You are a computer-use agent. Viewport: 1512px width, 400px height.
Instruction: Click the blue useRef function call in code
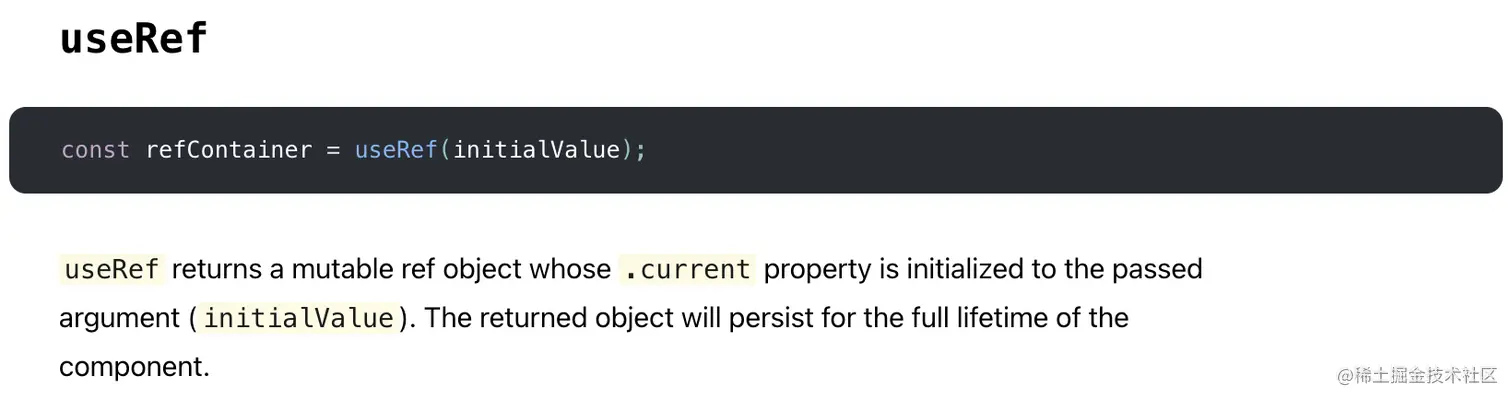(396, 150)
